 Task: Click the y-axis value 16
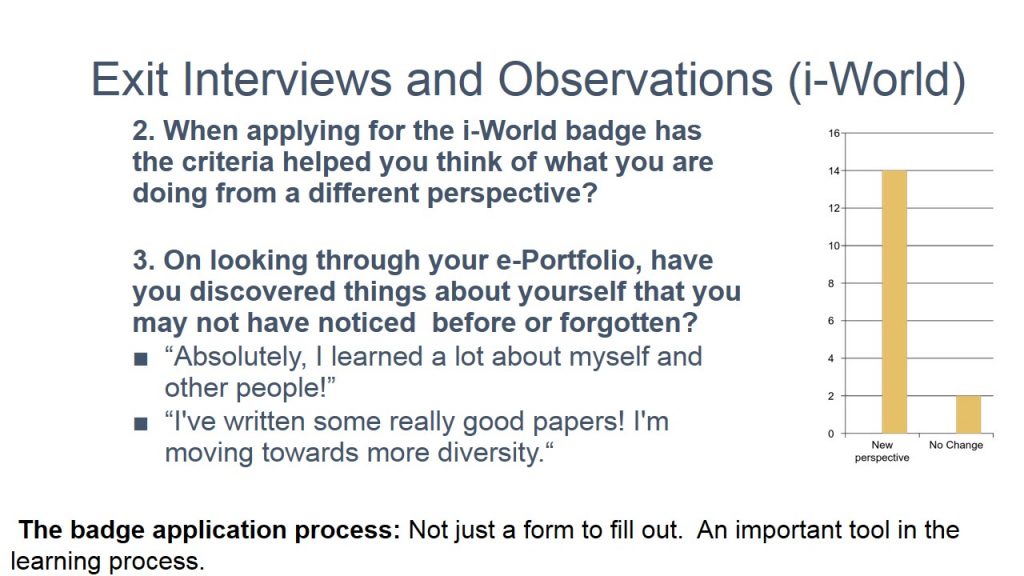pos(834,133)
